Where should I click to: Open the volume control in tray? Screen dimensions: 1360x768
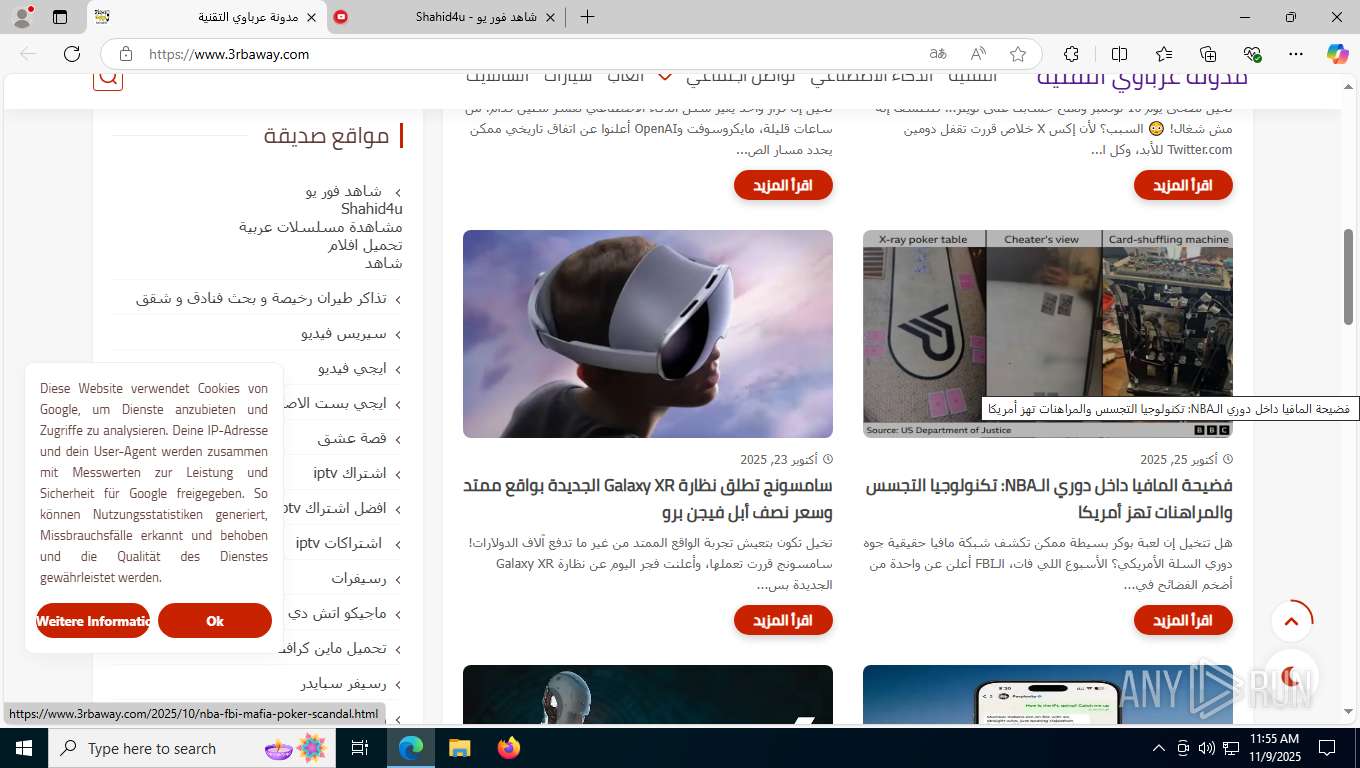click(x=1206, y=748)
